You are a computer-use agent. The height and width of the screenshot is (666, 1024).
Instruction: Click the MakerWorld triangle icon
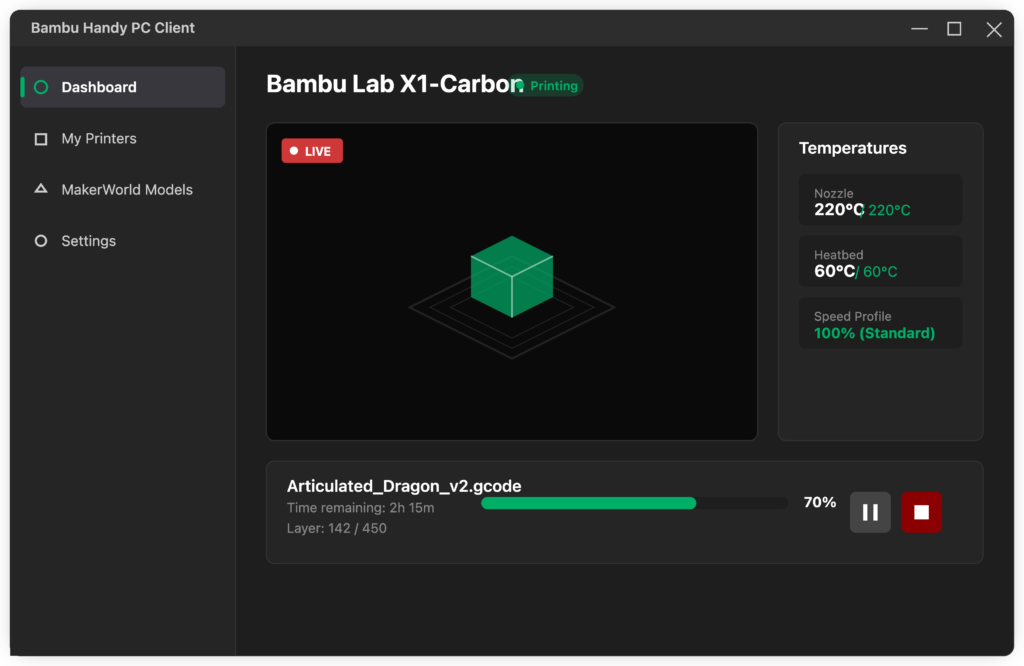tap(41, 189)
